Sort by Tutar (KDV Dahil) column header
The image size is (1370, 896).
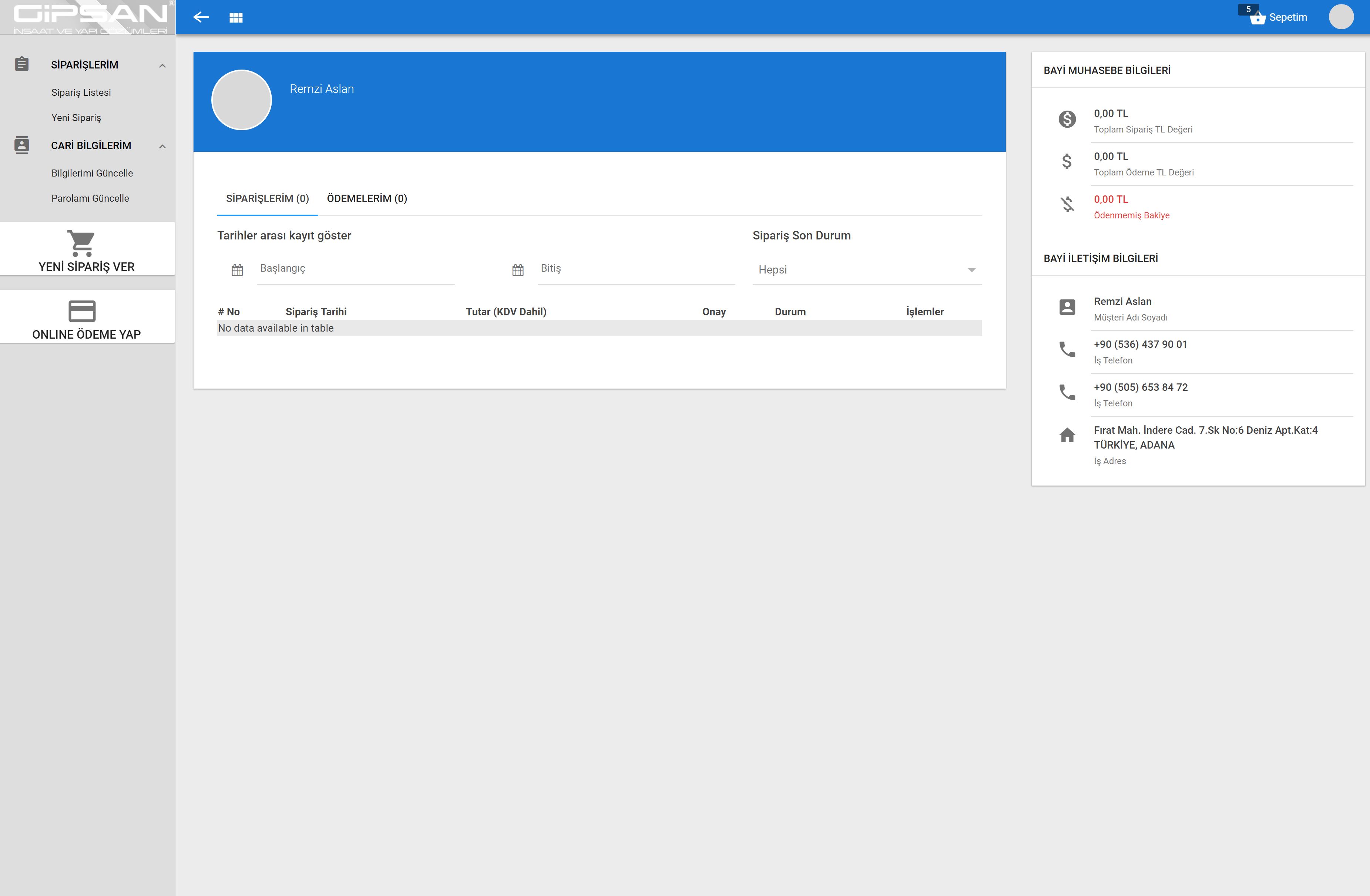pyautogui.click(x=506, y=312)
